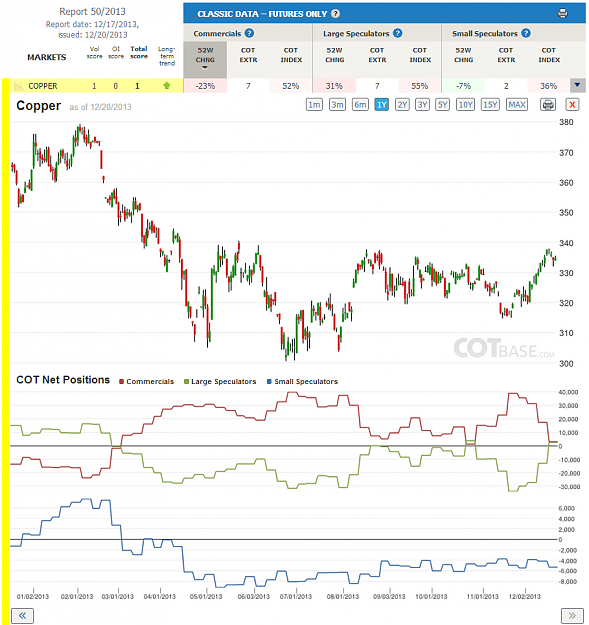Screen dimensions: 589x625
Task: Go to previous period with the double-left arrow
Action: [22, 615]
